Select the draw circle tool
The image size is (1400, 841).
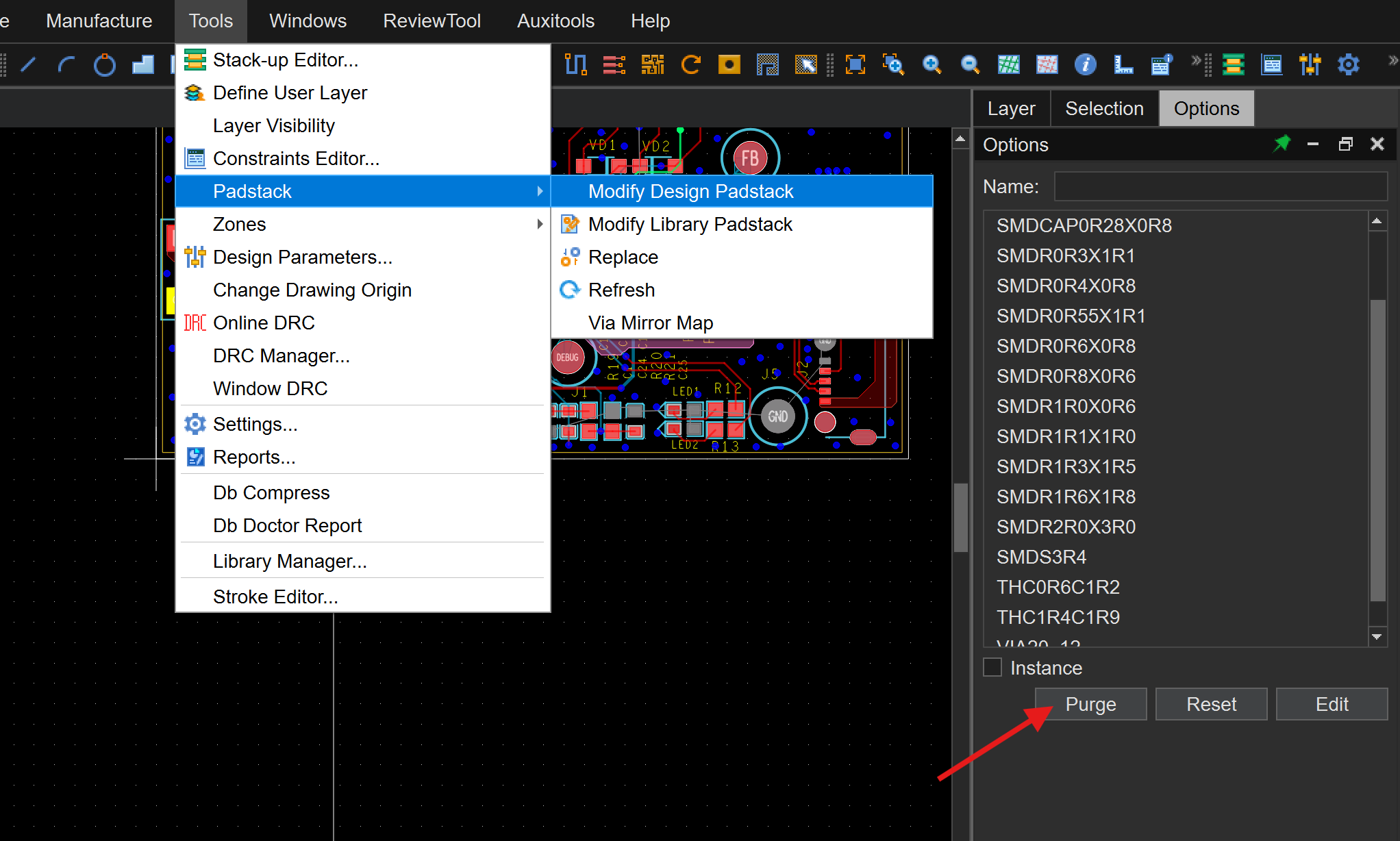click(x=105, y=65)
